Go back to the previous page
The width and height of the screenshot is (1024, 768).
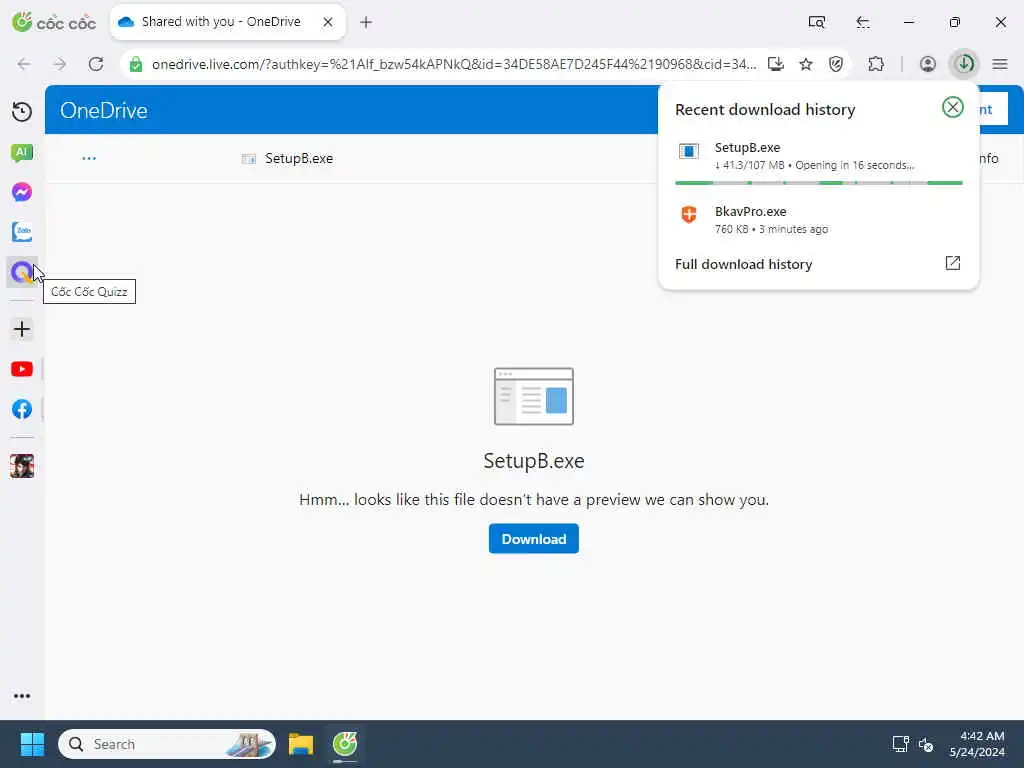pyautogui.click(x=24, y=64)
